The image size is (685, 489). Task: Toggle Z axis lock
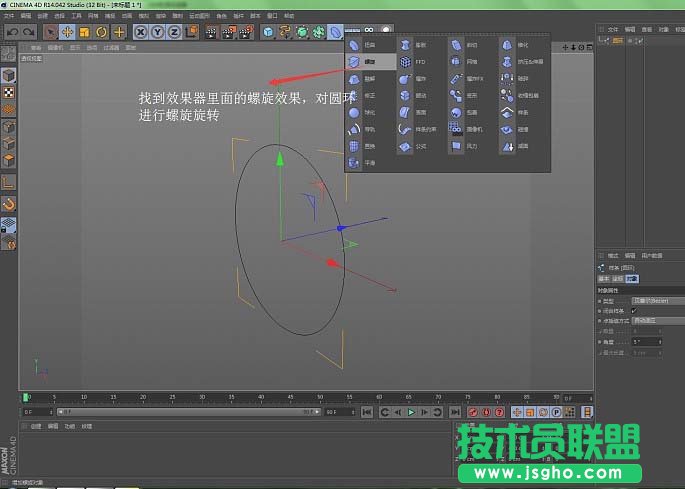(174, 32)
